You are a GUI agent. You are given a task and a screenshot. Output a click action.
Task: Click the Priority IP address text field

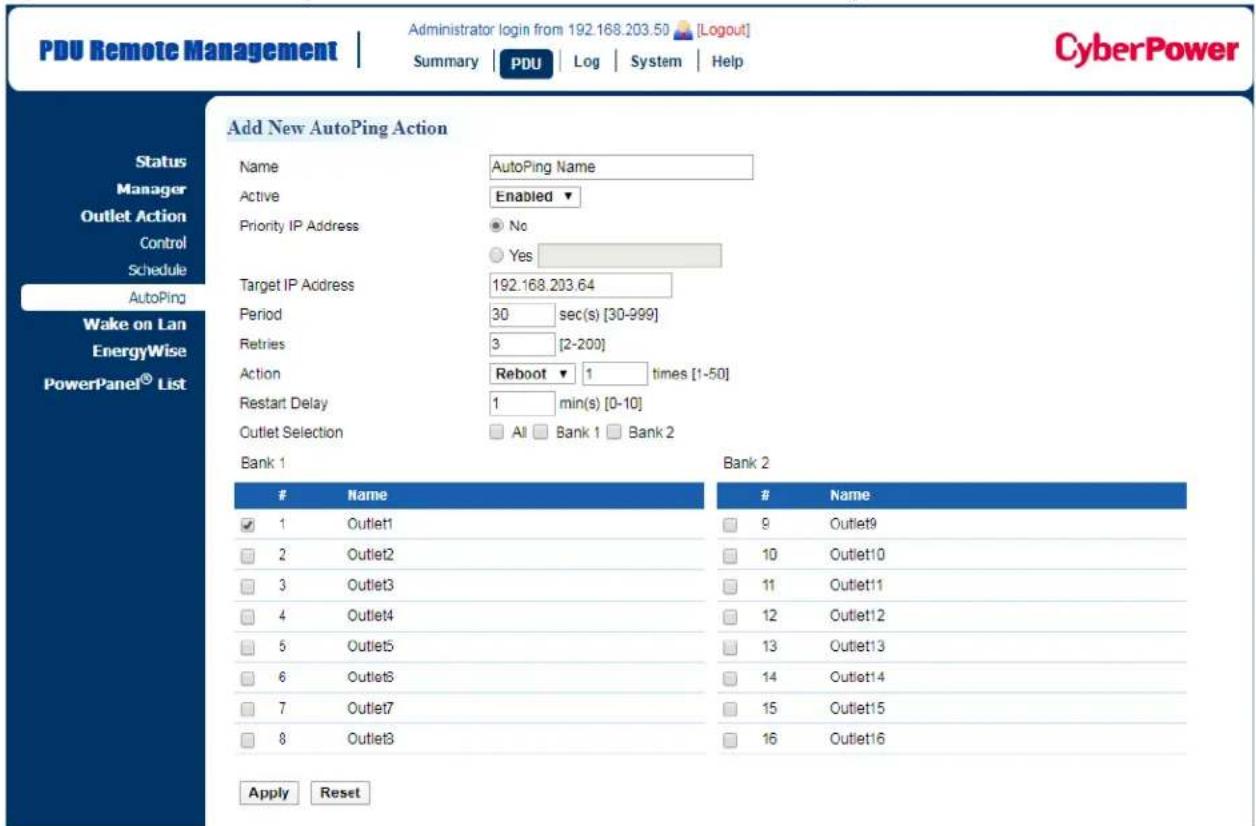tap(630, 256)
